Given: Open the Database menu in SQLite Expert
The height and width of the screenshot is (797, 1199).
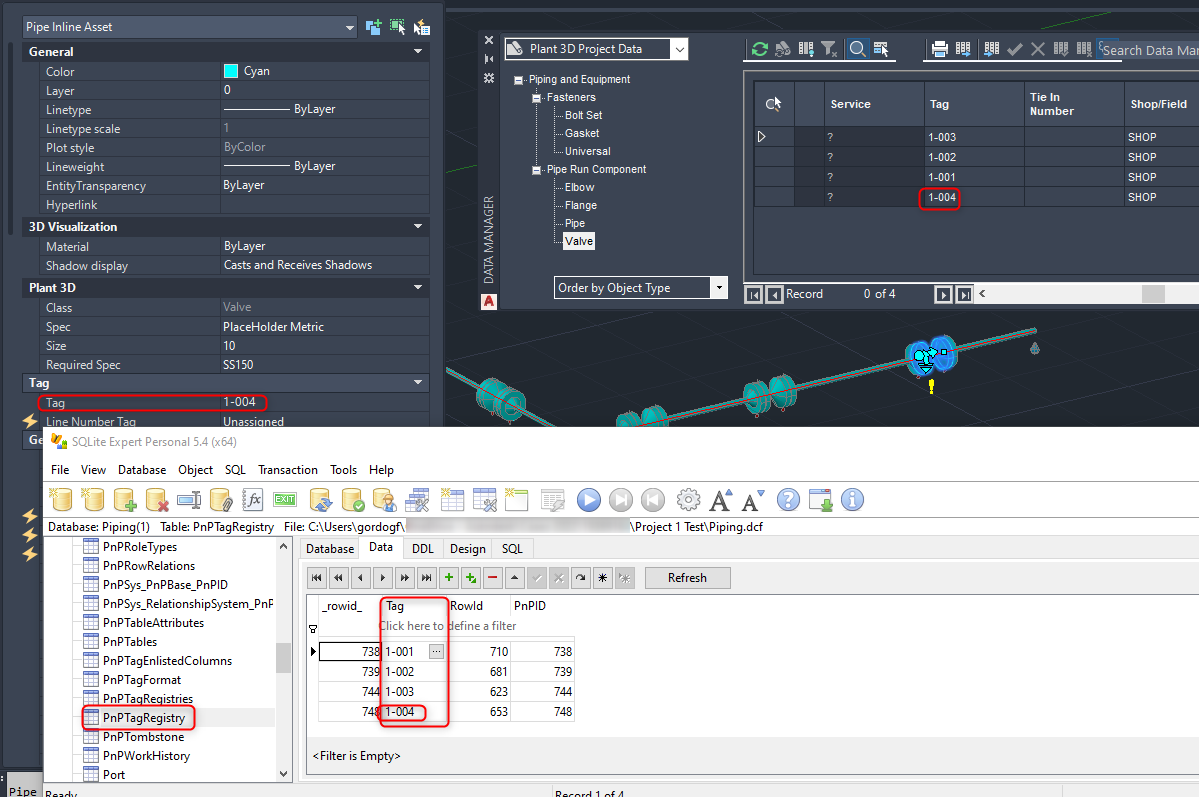Looking at the screenshot, I should (x=141, y=470).
